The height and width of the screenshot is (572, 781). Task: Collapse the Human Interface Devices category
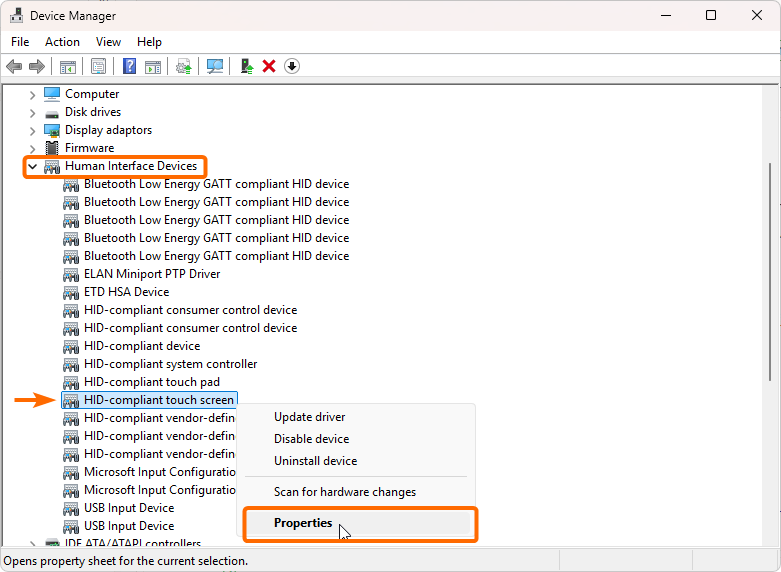[x=33, y=166]
